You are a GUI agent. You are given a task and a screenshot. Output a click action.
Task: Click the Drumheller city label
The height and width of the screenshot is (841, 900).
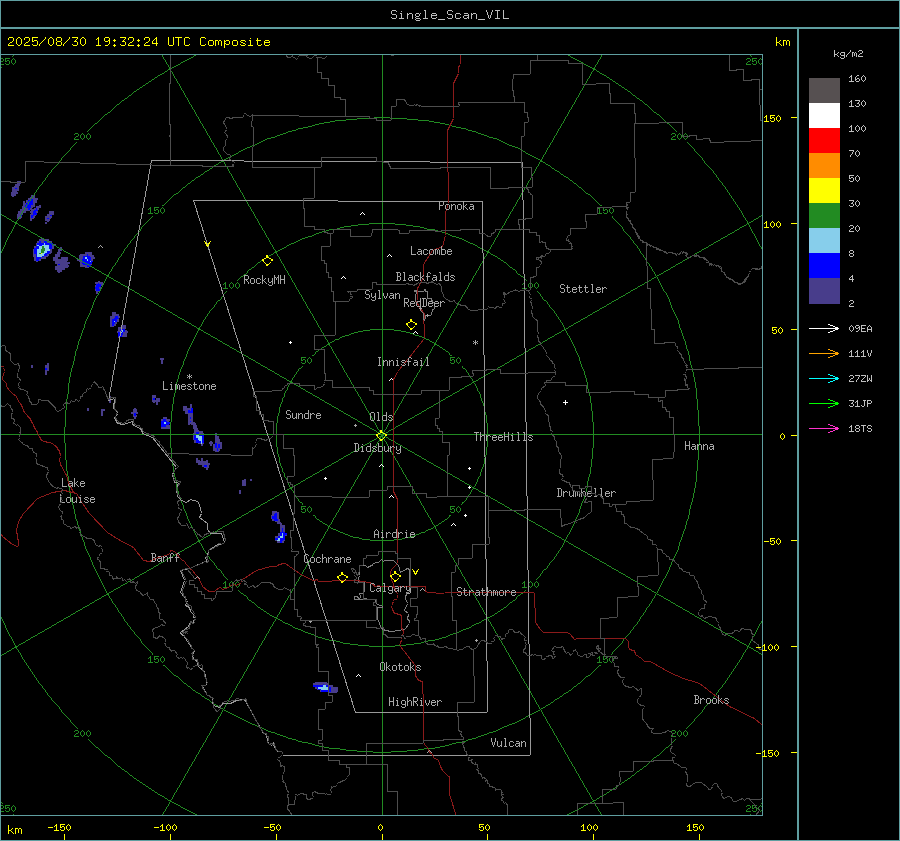tap(586, 493)
